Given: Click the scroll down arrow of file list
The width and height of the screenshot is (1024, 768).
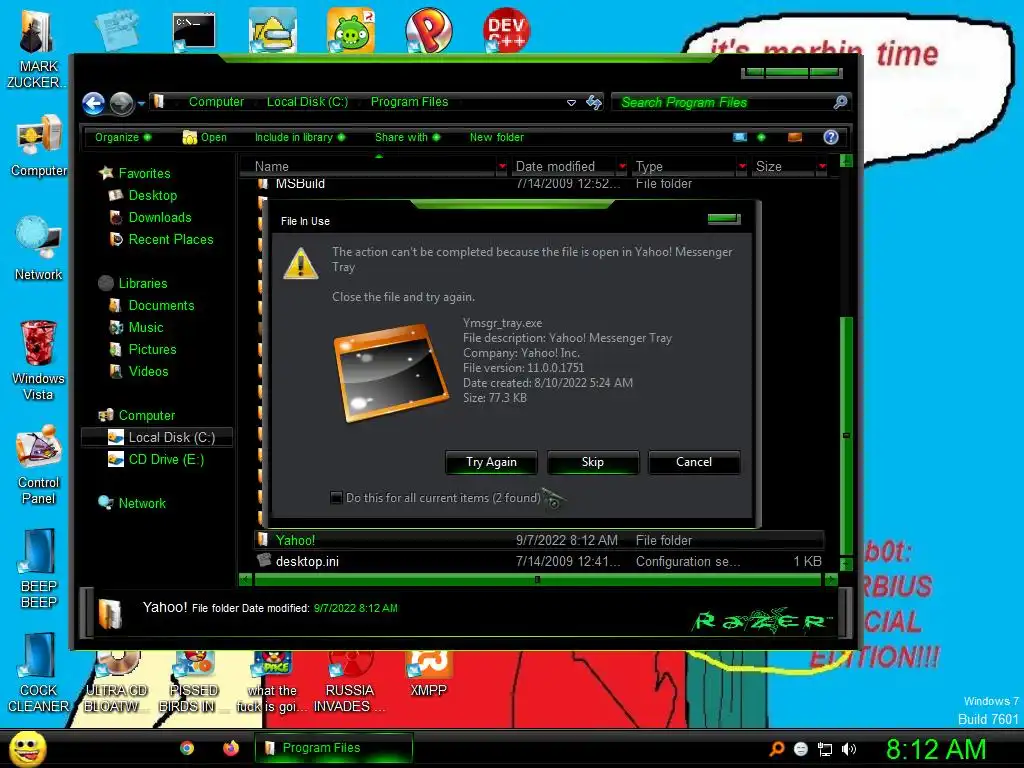Looking at the screenshot, I should point(846,564).
